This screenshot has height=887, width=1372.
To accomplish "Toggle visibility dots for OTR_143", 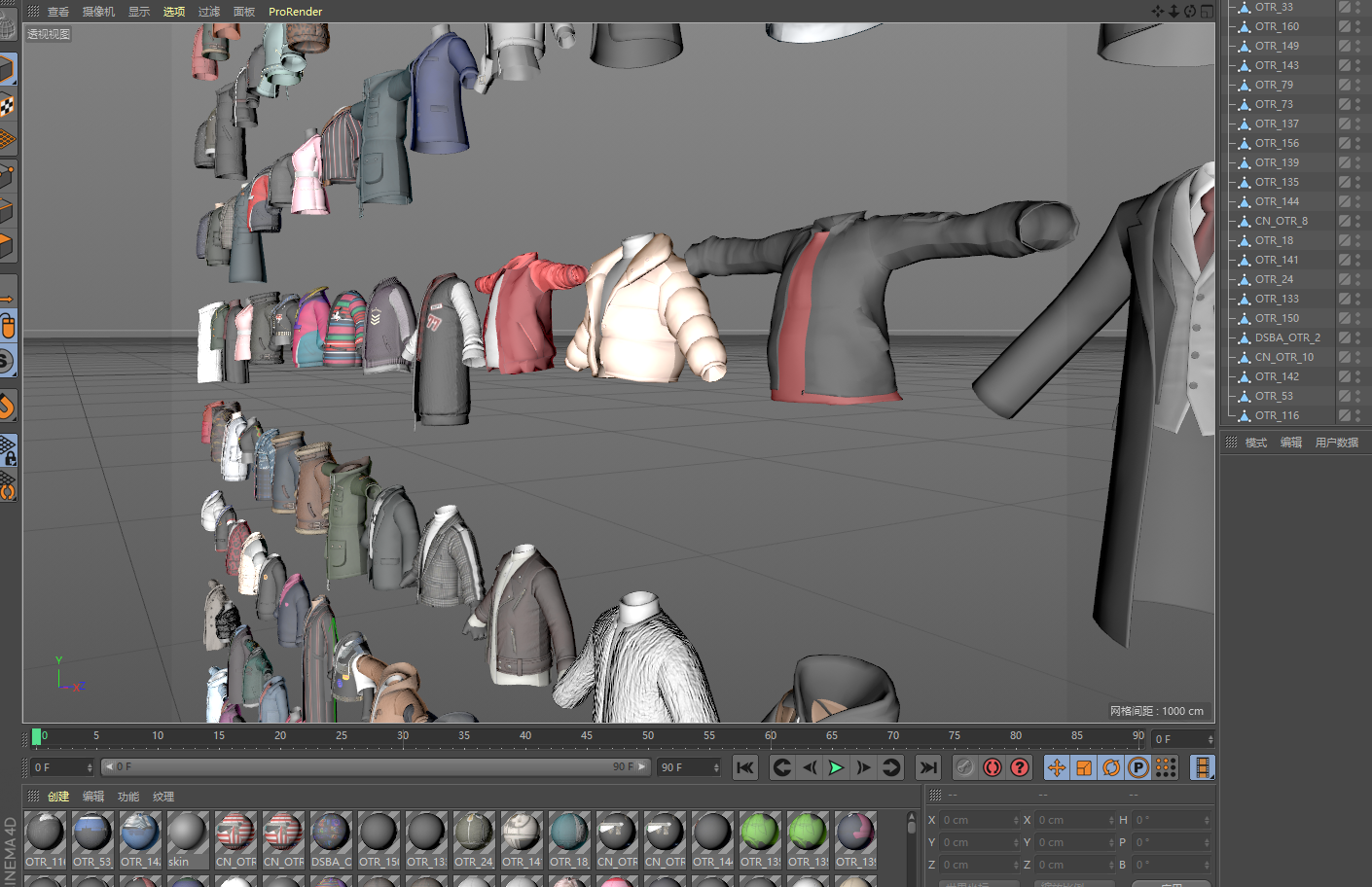I will (x=1358, y=65).
